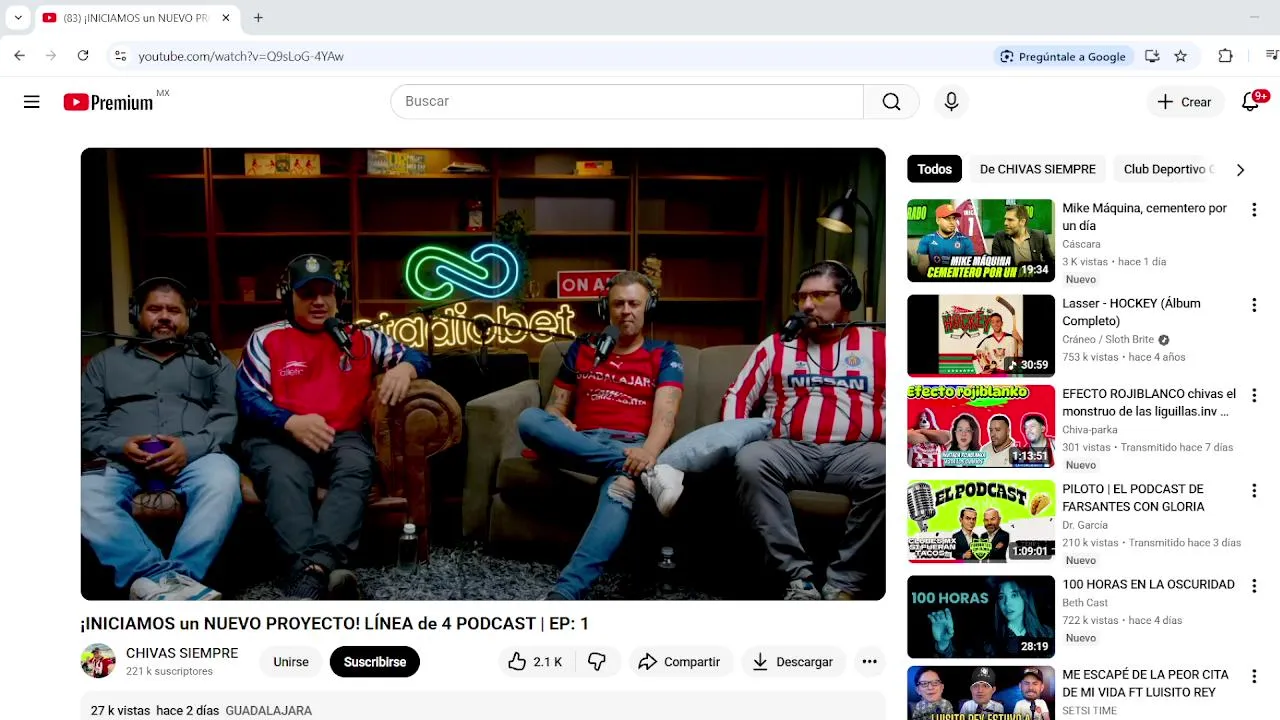Click the magnifier search button
Image resolution: width=1280 pixels, height=720 pixels.
tap(891, 102)
